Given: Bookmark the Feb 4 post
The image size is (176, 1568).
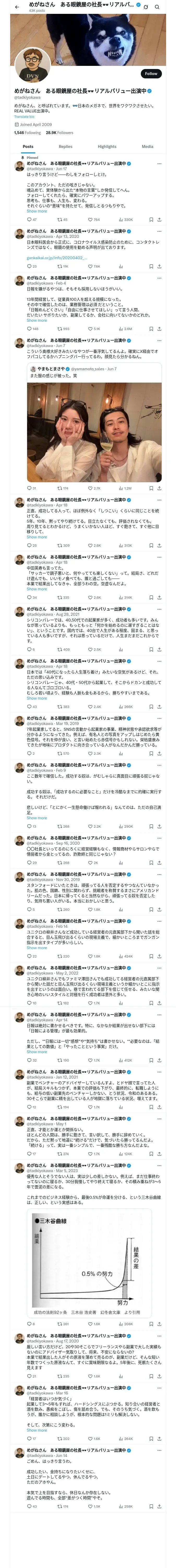Looking at the screenshot, I should [151, 329].
